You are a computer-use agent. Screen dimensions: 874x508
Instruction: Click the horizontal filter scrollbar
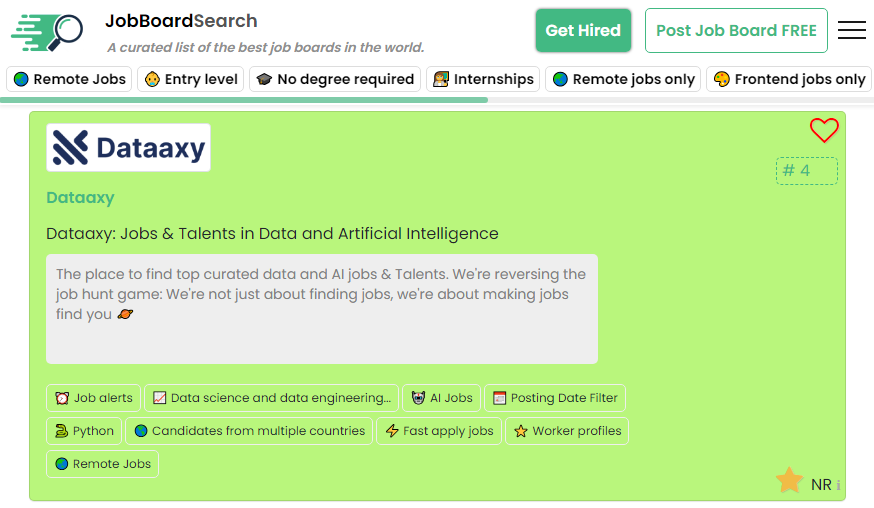point(244,100)
